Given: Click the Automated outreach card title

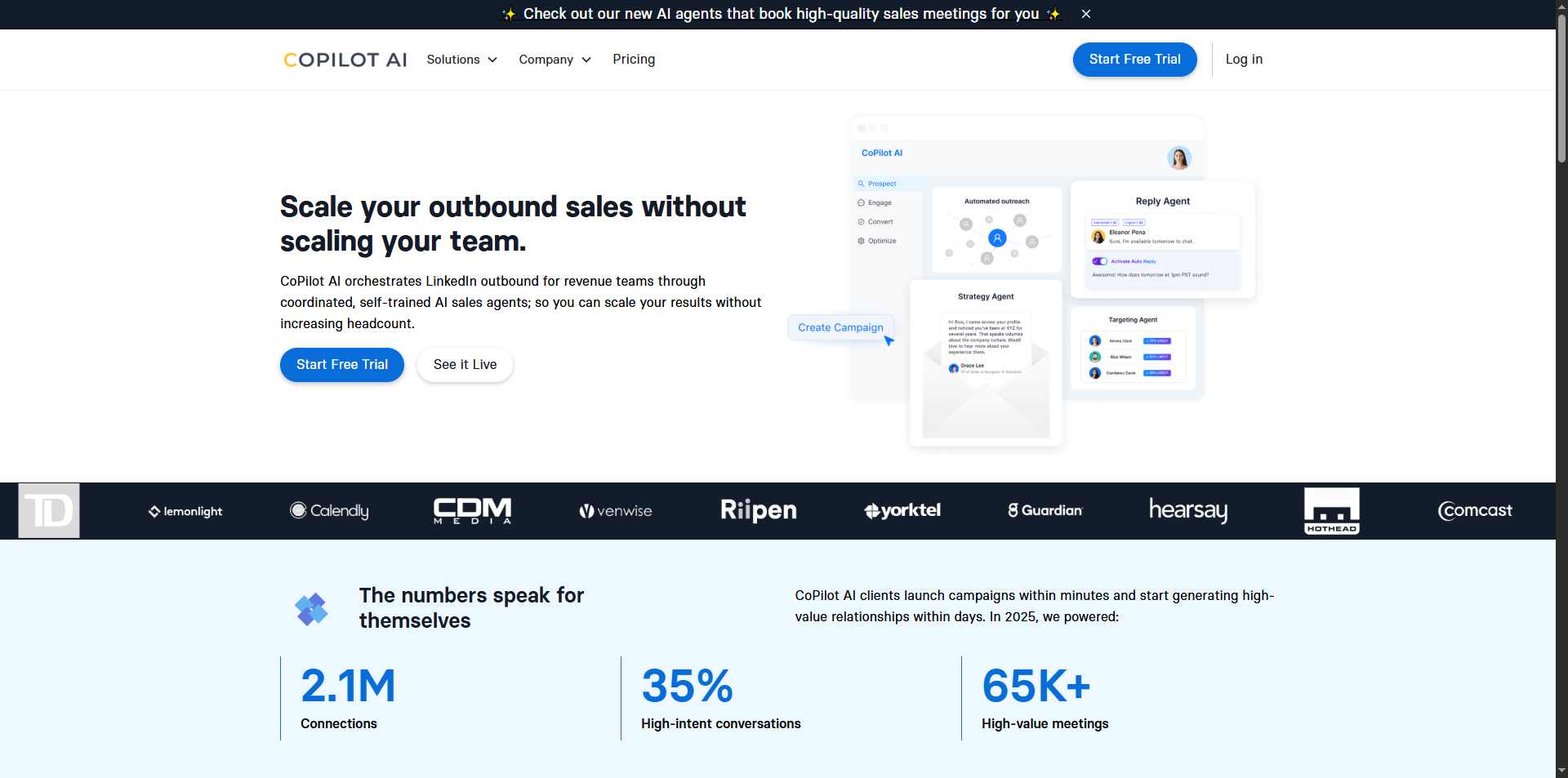Looking at the screenshot, I should coord(996,201).
